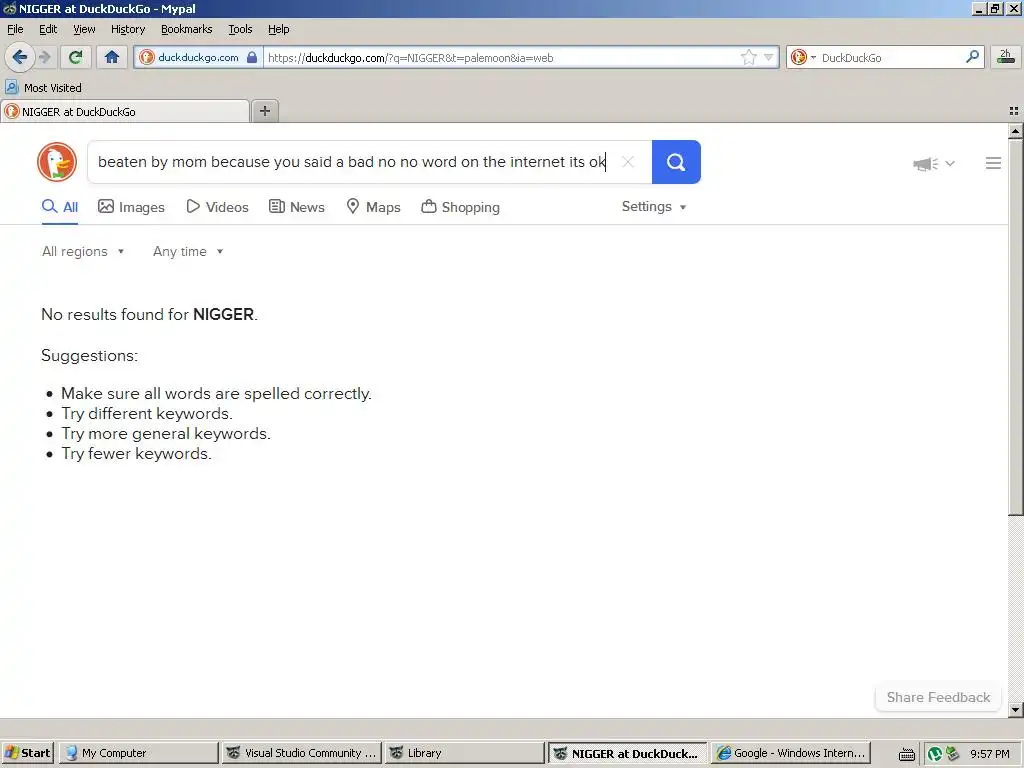This screenshot has height=768, width=1024.
Task: Click the green uTorrent tray icon
Action: click(935, 754)
